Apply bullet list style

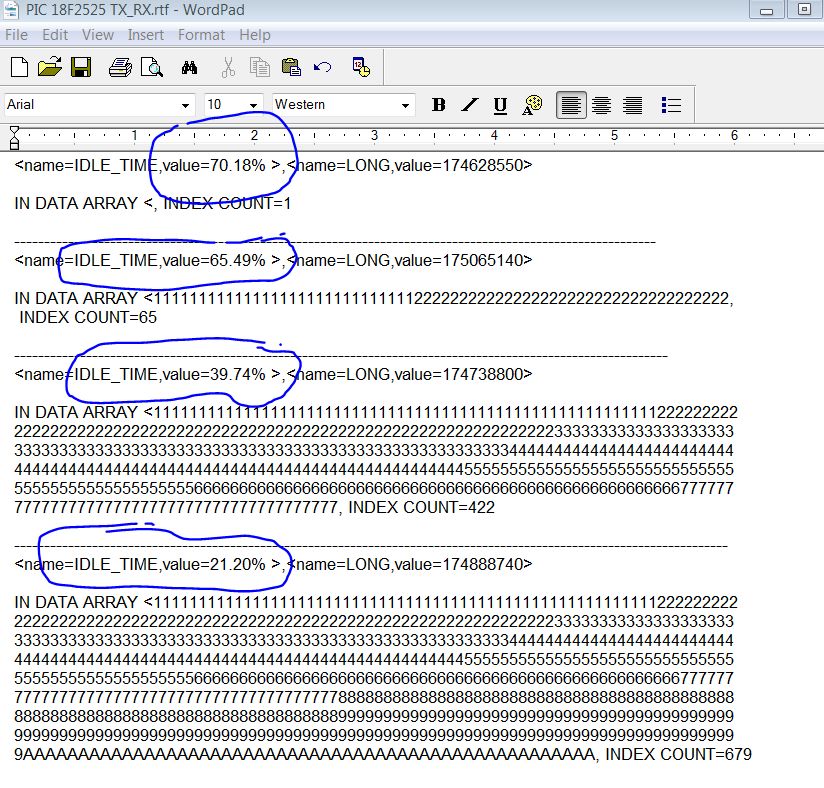[x=672, y=105]
